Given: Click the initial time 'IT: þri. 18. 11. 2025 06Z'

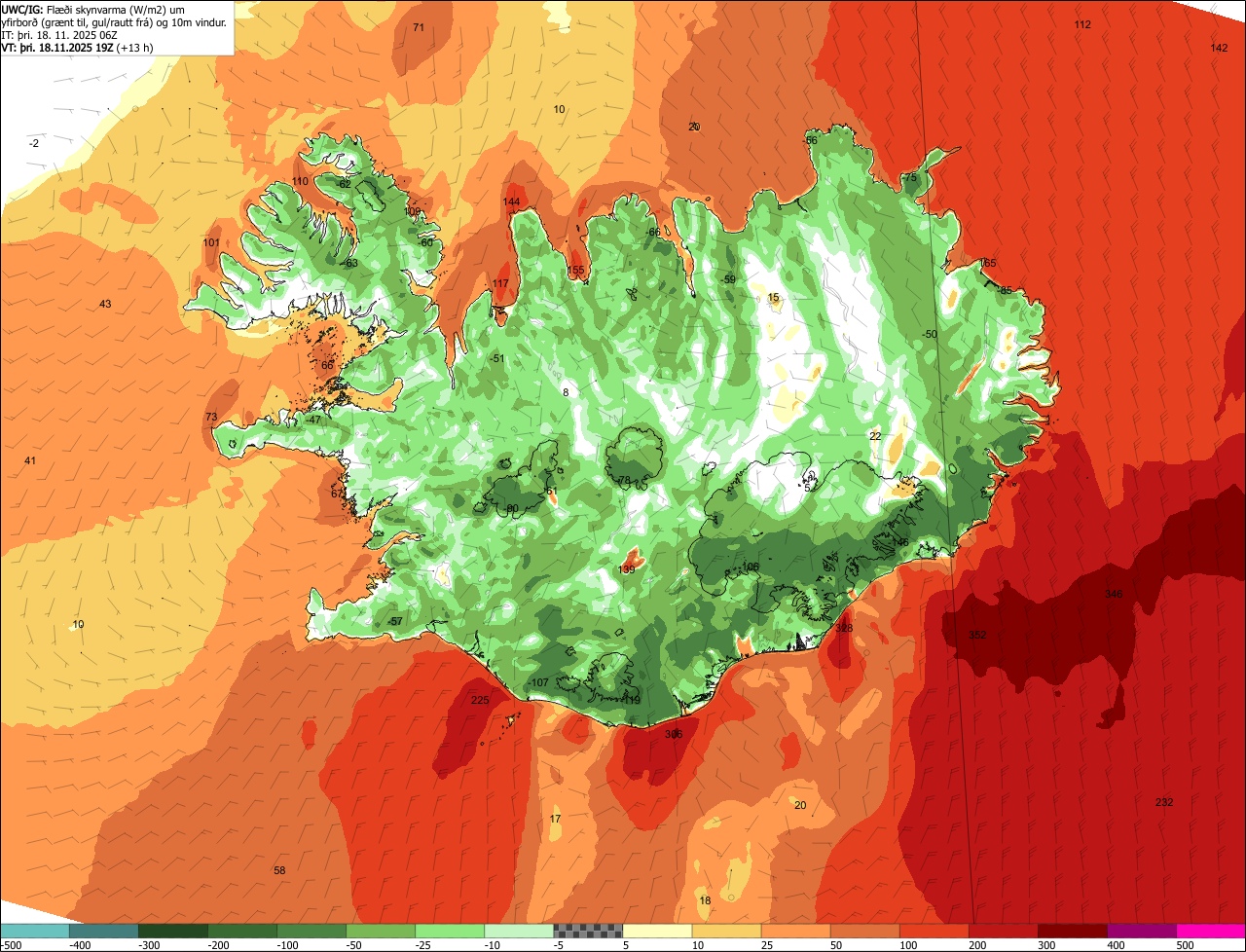Looking at the screenshot, I should tap(60, 34).
